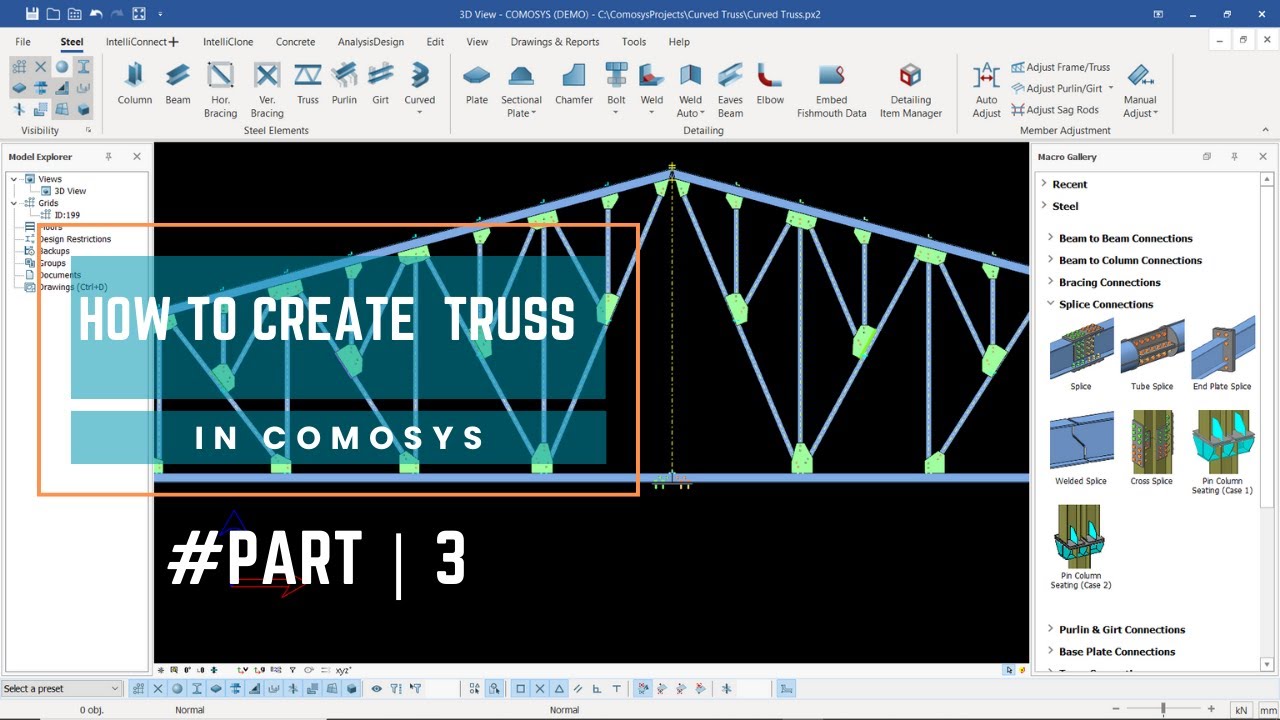This screenshot has width=1280, height=720.
Task: Activate the Truss tool
Action: click(308, 83)
